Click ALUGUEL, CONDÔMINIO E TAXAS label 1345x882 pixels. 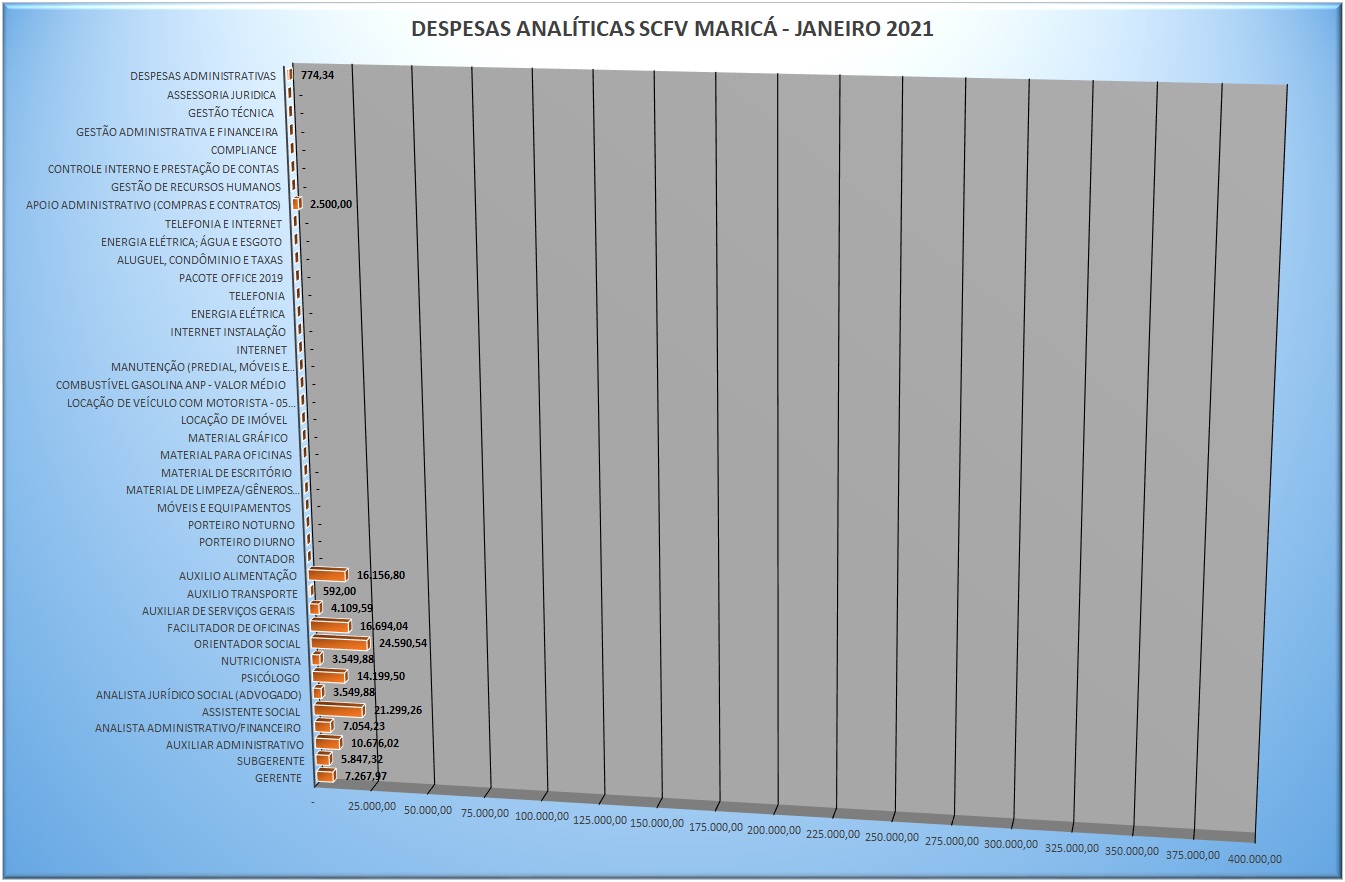click(x=200, y=260)
